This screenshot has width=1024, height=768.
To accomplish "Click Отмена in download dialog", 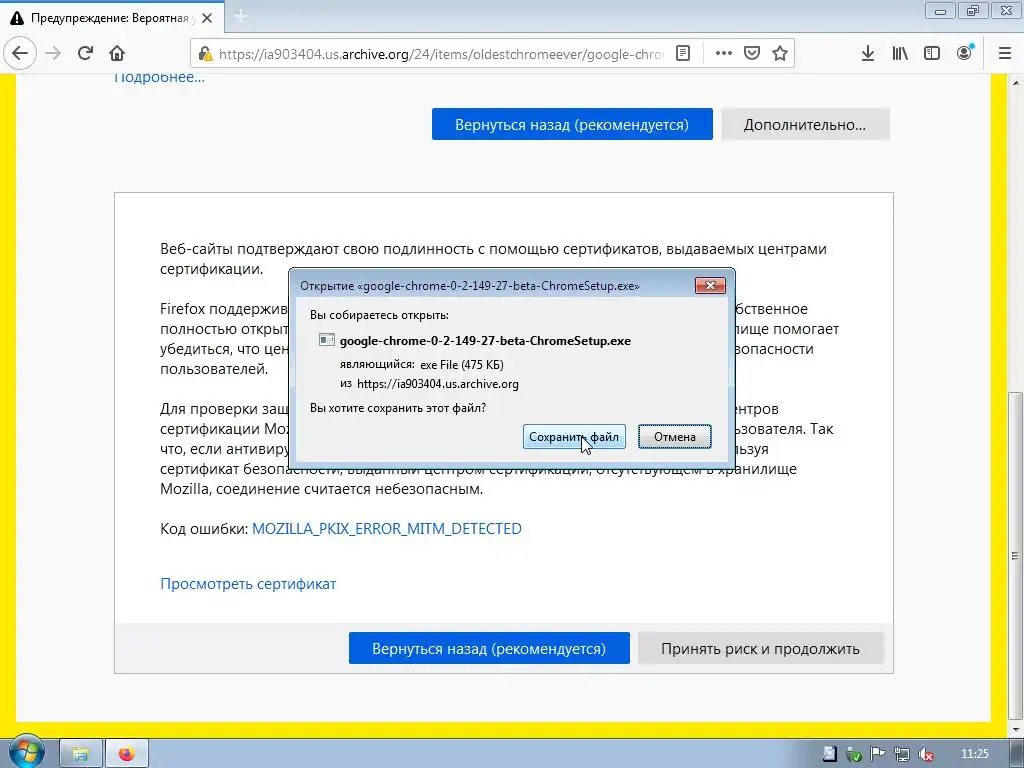I will coord(675,437).
